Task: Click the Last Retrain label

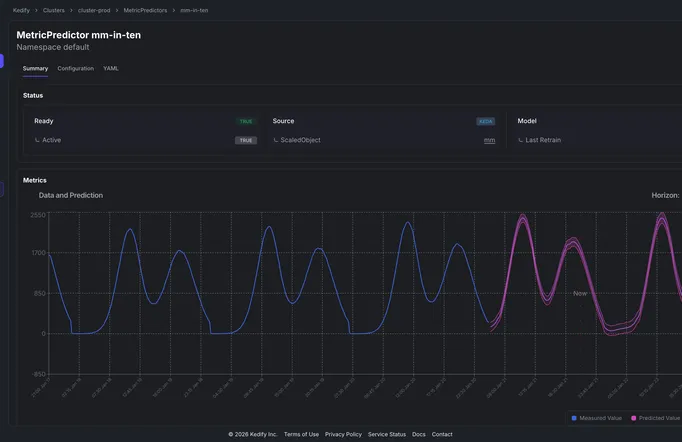Action: coord(543,140)
